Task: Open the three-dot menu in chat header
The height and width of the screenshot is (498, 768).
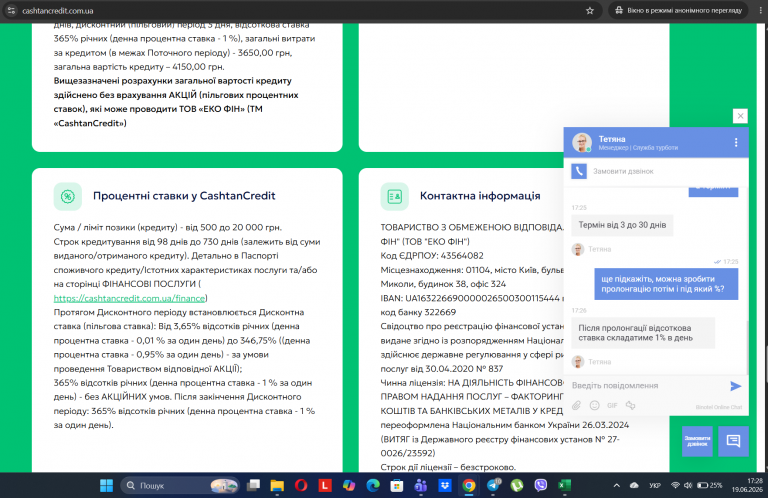Action: 736,142
